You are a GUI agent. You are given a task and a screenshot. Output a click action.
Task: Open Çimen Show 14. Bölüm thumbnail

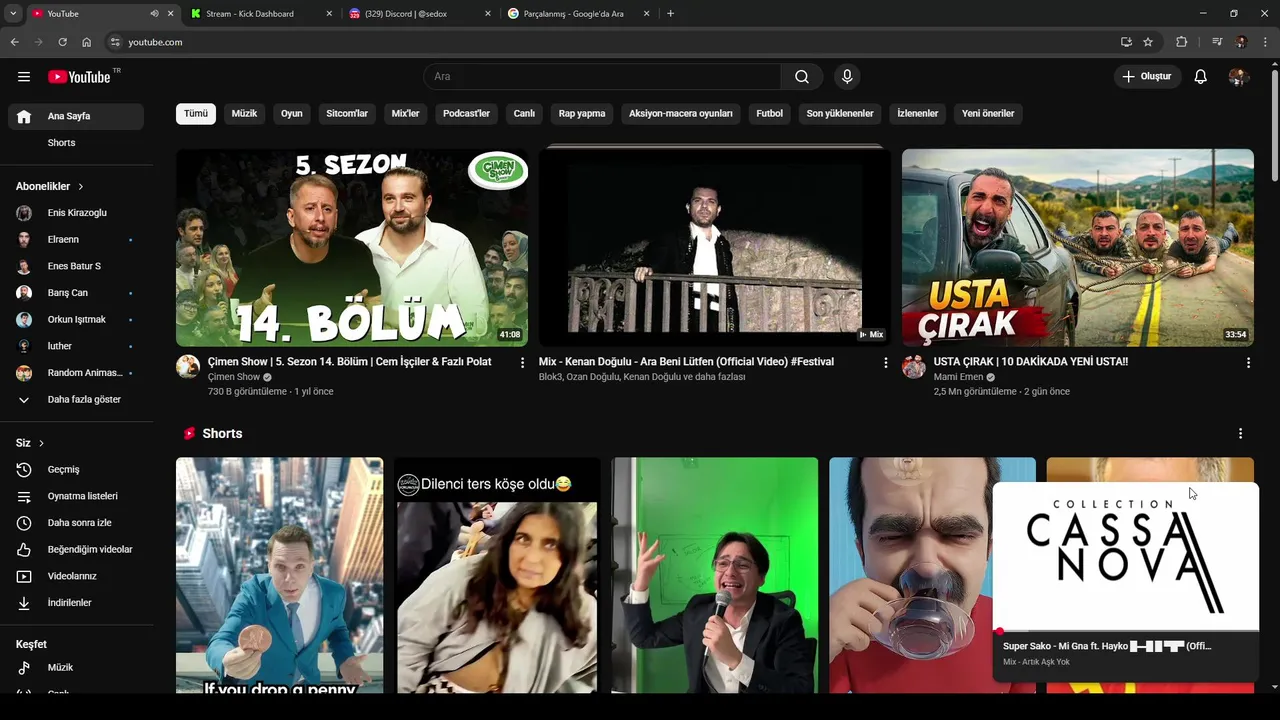point(352,248)
